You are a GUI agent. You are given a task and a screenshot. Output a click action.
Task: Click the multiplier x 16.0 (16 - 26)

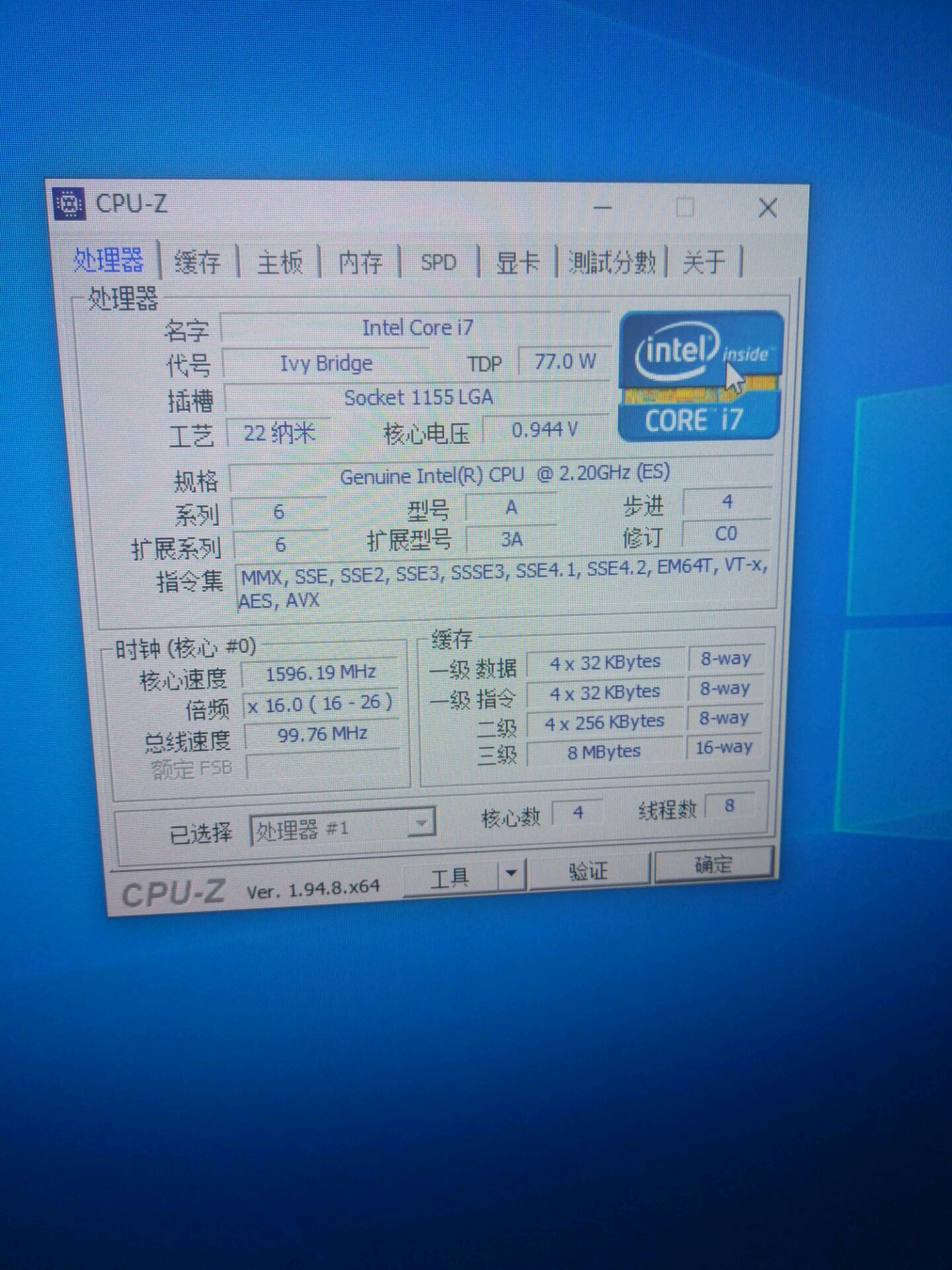click(x=322, y=703)
